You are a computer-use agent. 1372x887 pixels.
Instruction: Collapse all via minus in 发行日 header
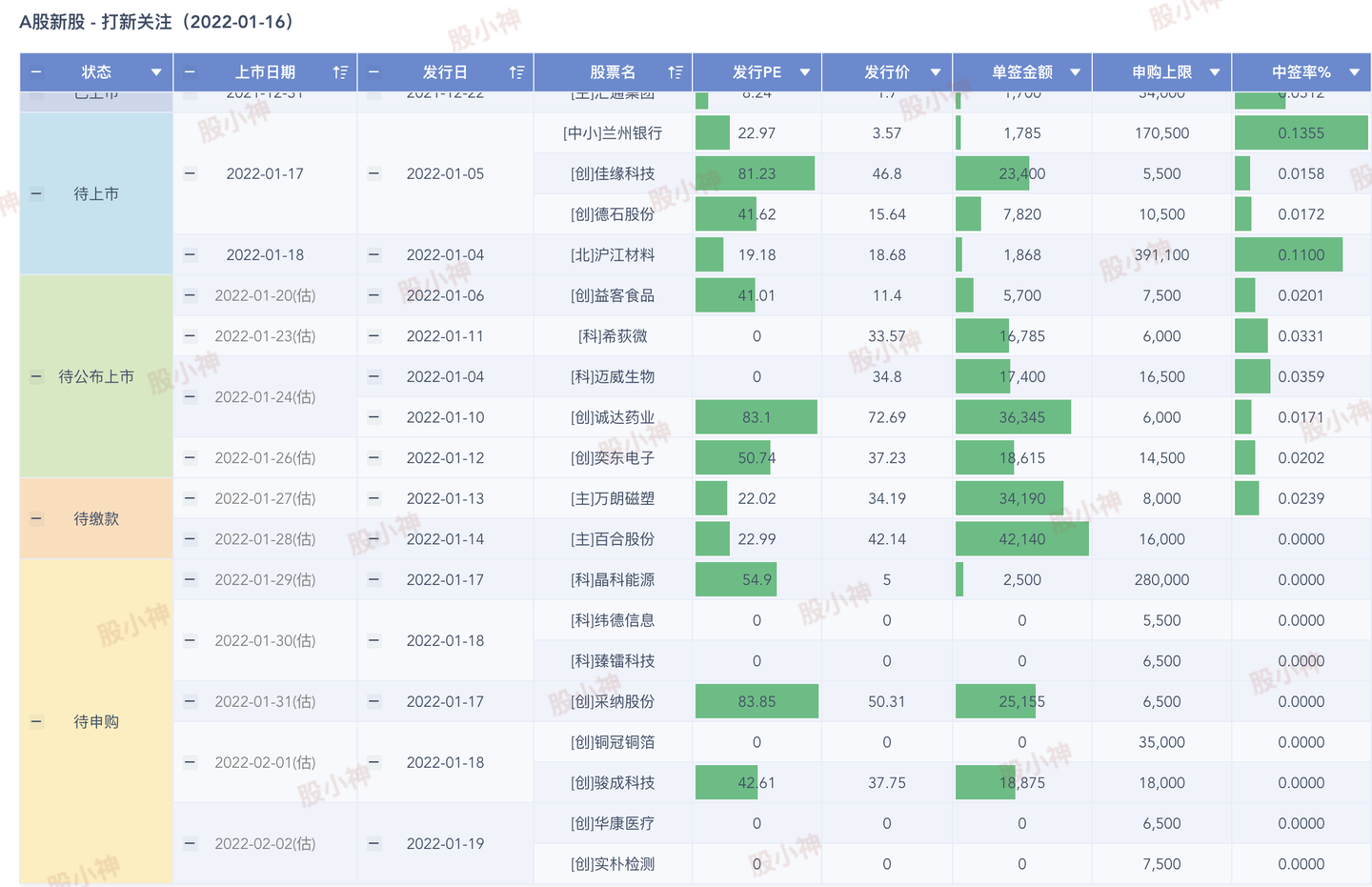click(x=373, y=72)
